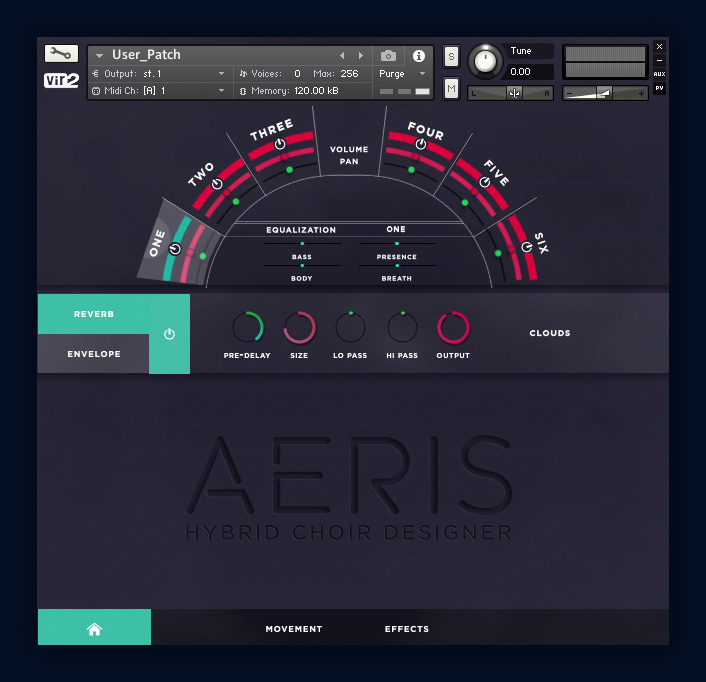Click the PV button on right edge

[659, 89]
